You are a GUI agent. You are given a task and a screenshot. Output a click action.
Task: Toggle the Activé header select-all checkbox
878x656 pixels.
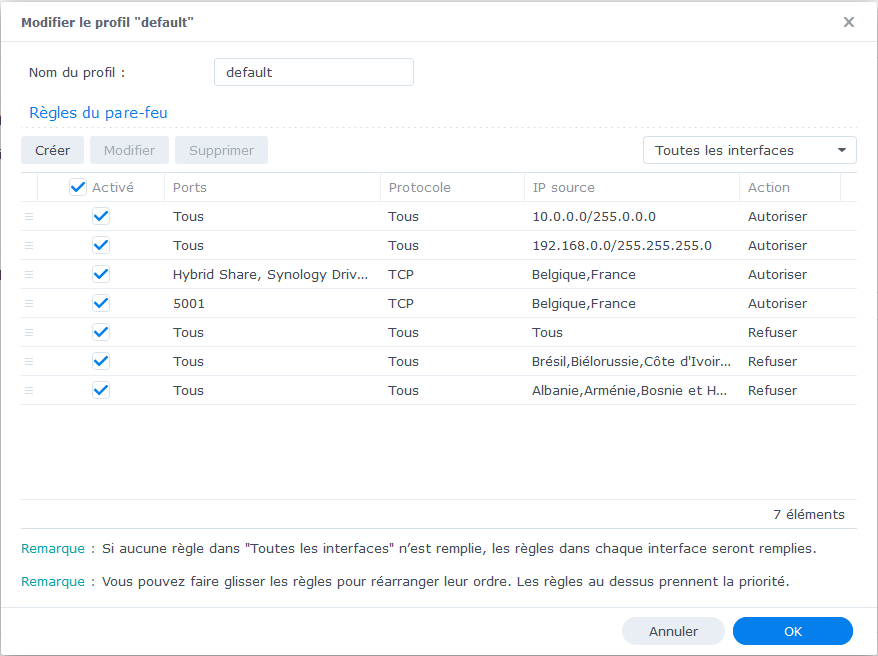78,187
